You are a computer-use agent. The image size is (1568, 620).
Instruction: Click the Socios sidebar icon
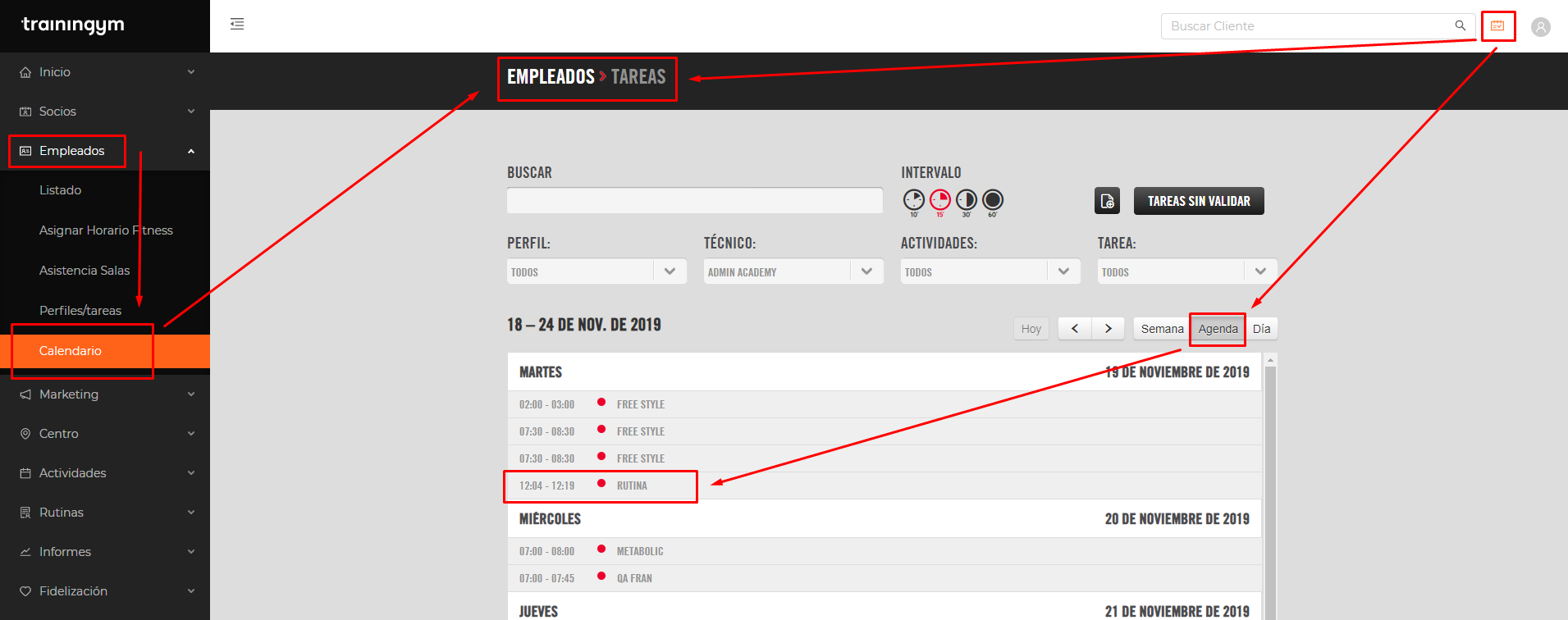click(25, 112)
